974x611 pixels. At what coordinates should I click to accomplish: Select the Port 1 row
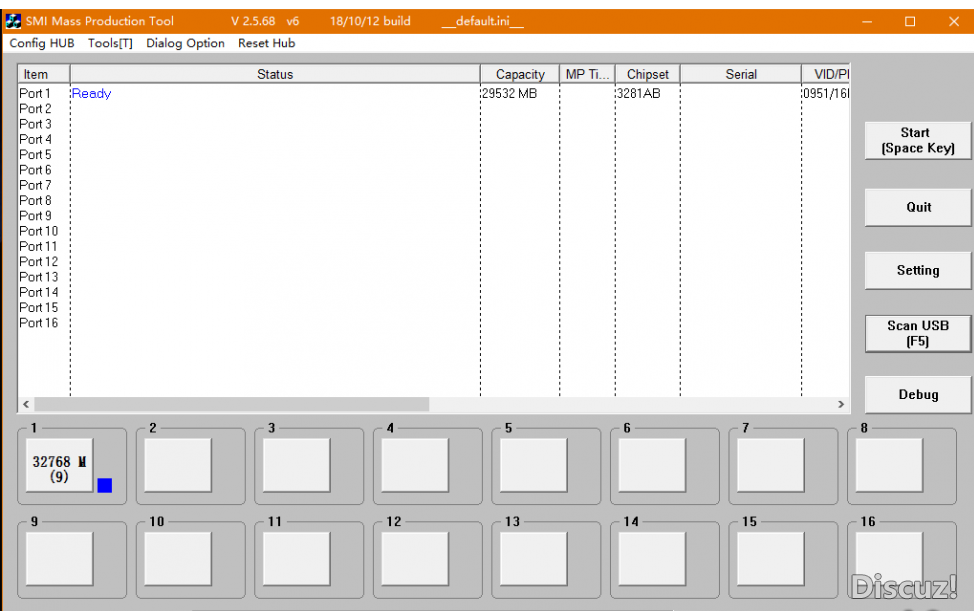tap(434, 93)
